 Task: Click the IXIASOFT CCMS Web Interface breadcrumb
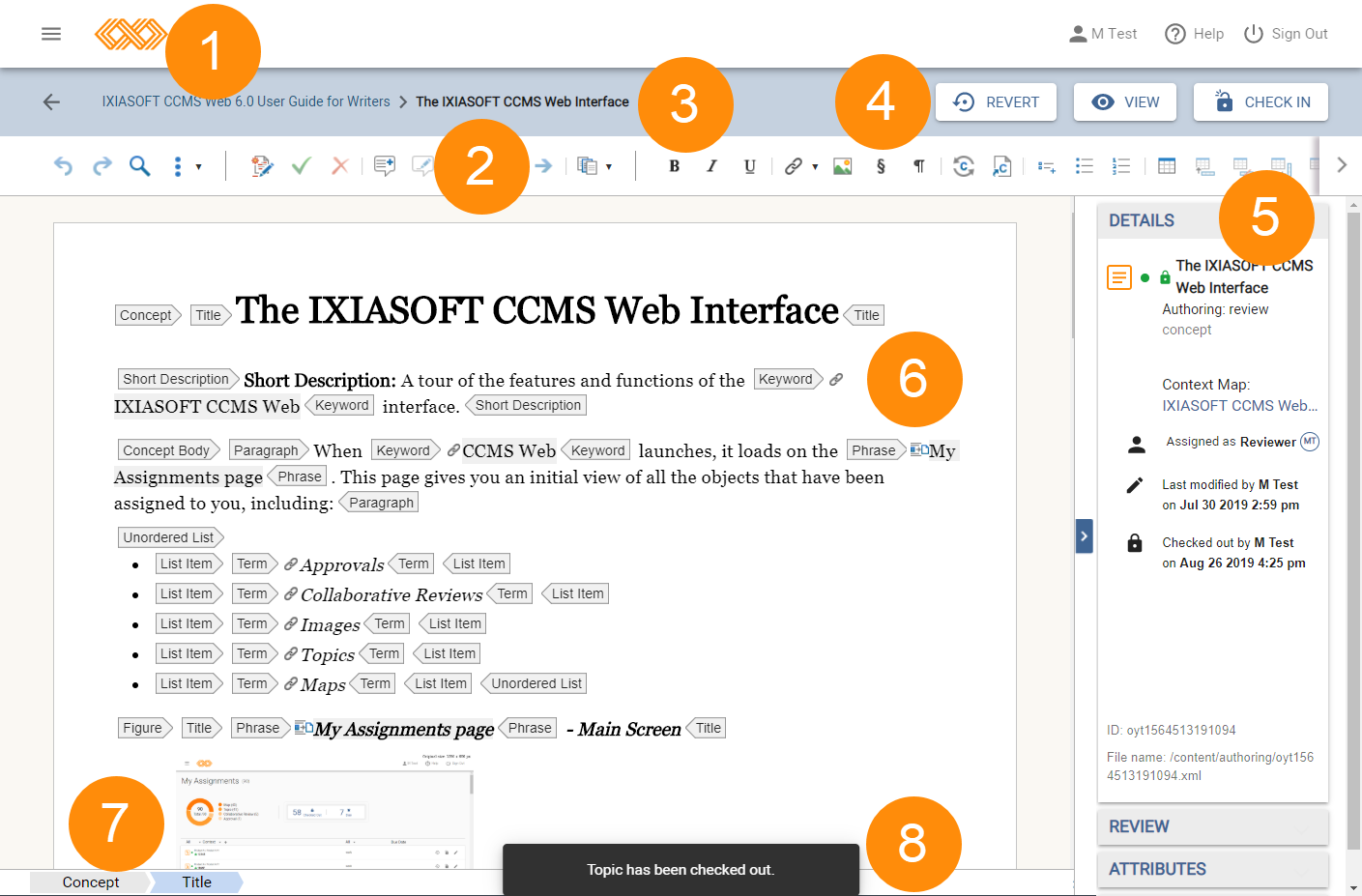[522, 101]
